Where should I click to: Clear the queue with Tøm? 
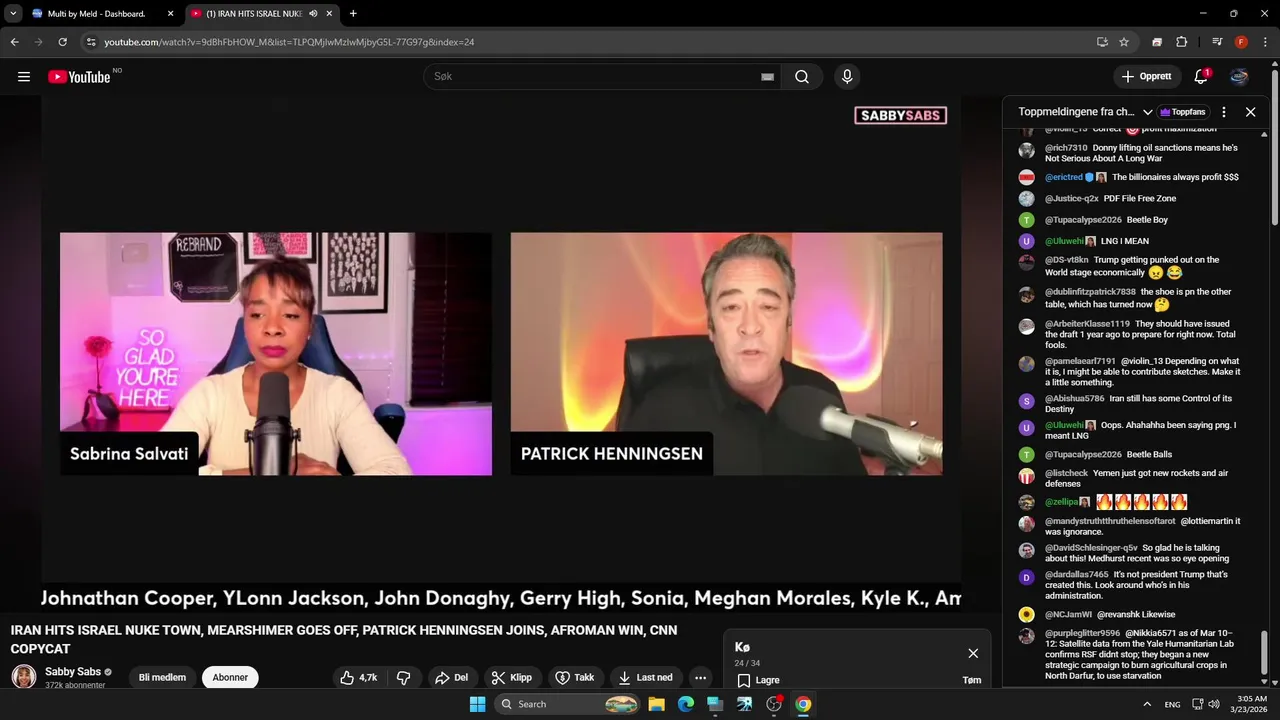(971, 680)
